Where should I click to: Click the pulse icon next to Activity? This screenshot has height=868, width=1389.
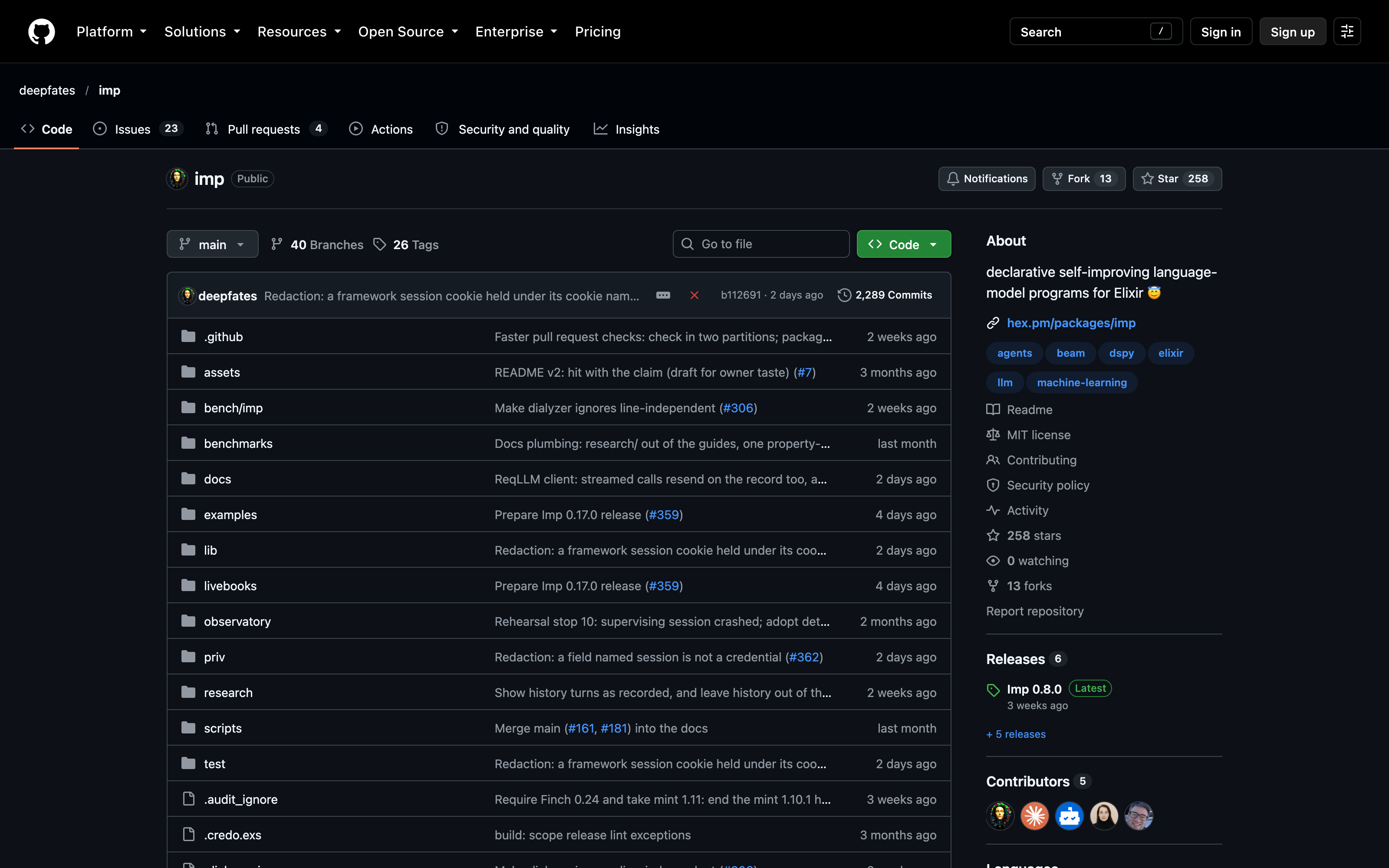pos(993,510)
